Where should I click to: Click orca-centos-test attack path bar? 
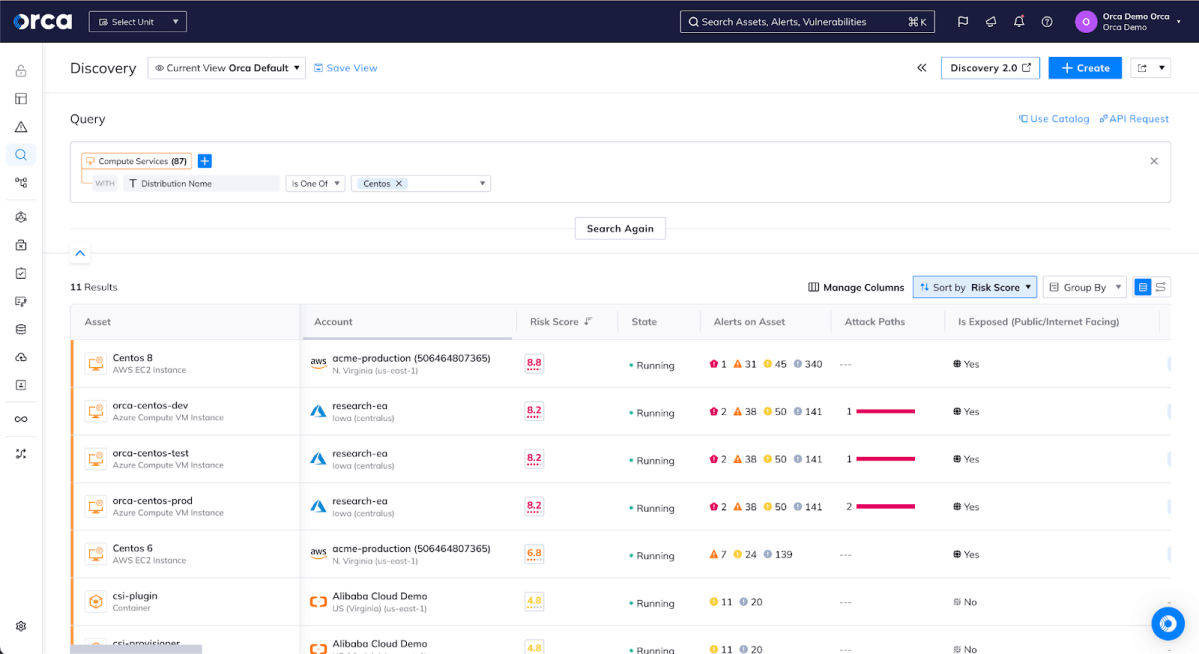coord(885,459)
